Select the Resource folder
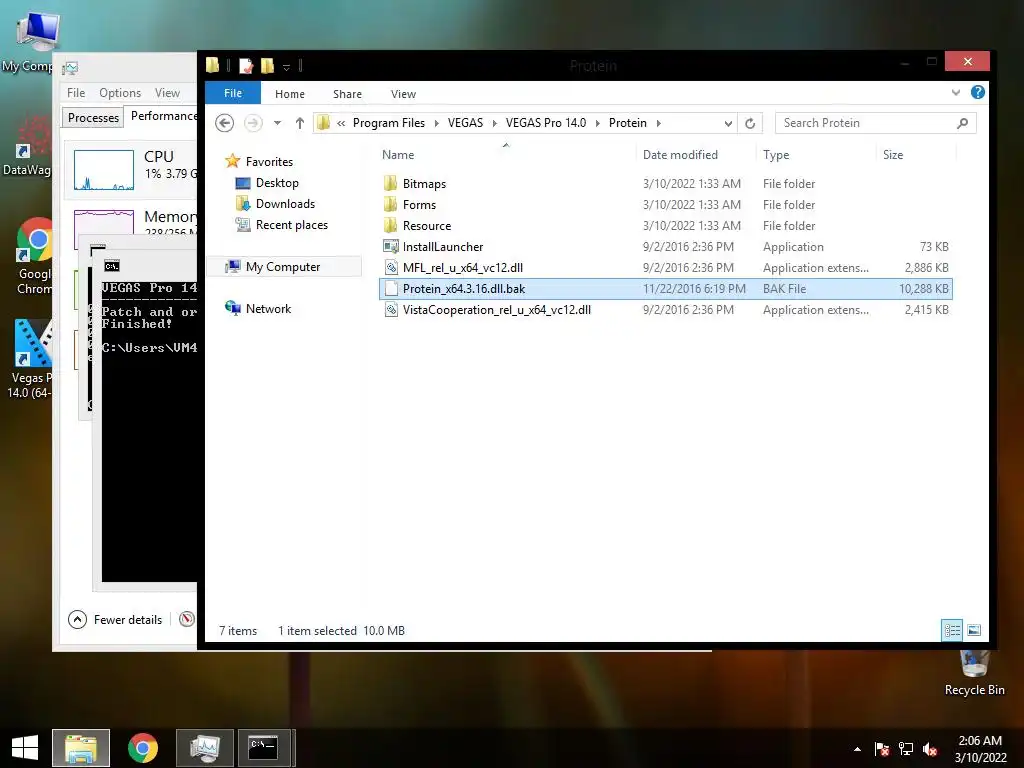1024x768 pixels. pos(427,225)
